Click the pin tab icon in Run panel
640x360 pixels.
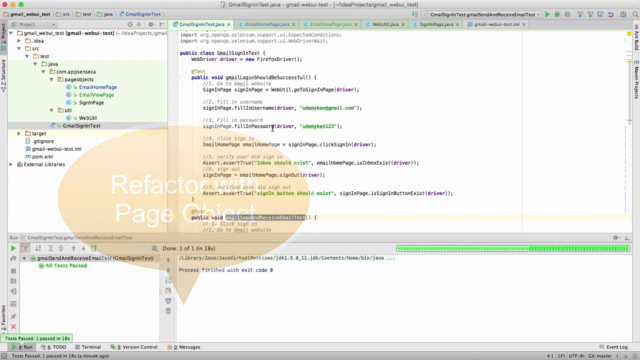click(13, 316)
